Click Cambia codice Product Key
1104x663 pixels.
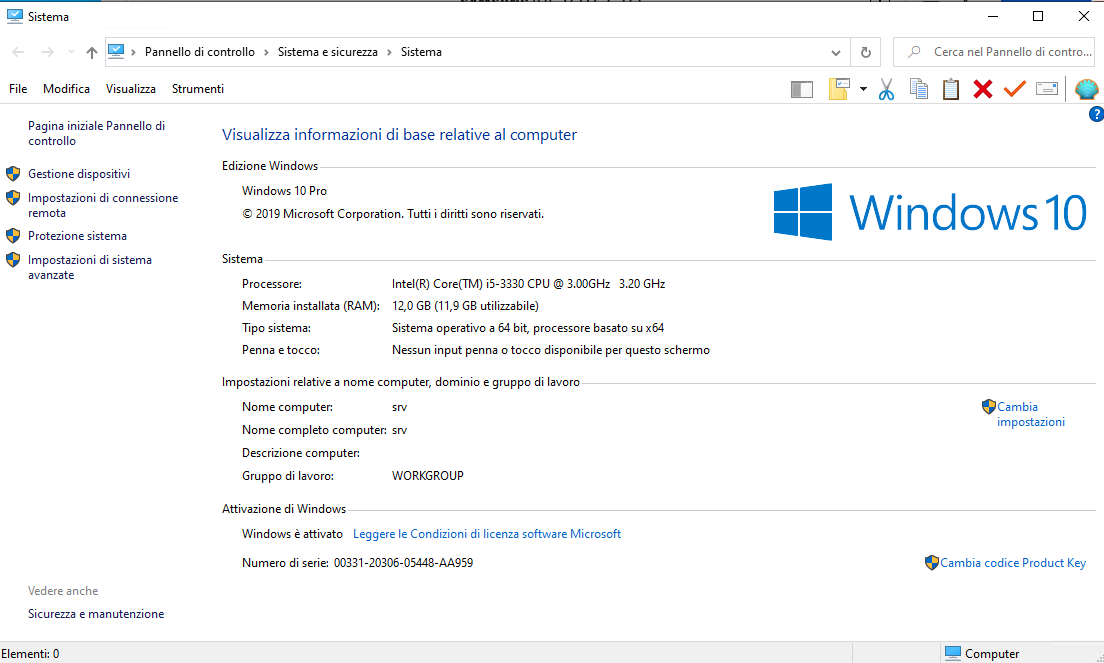tap(1013, 563)
